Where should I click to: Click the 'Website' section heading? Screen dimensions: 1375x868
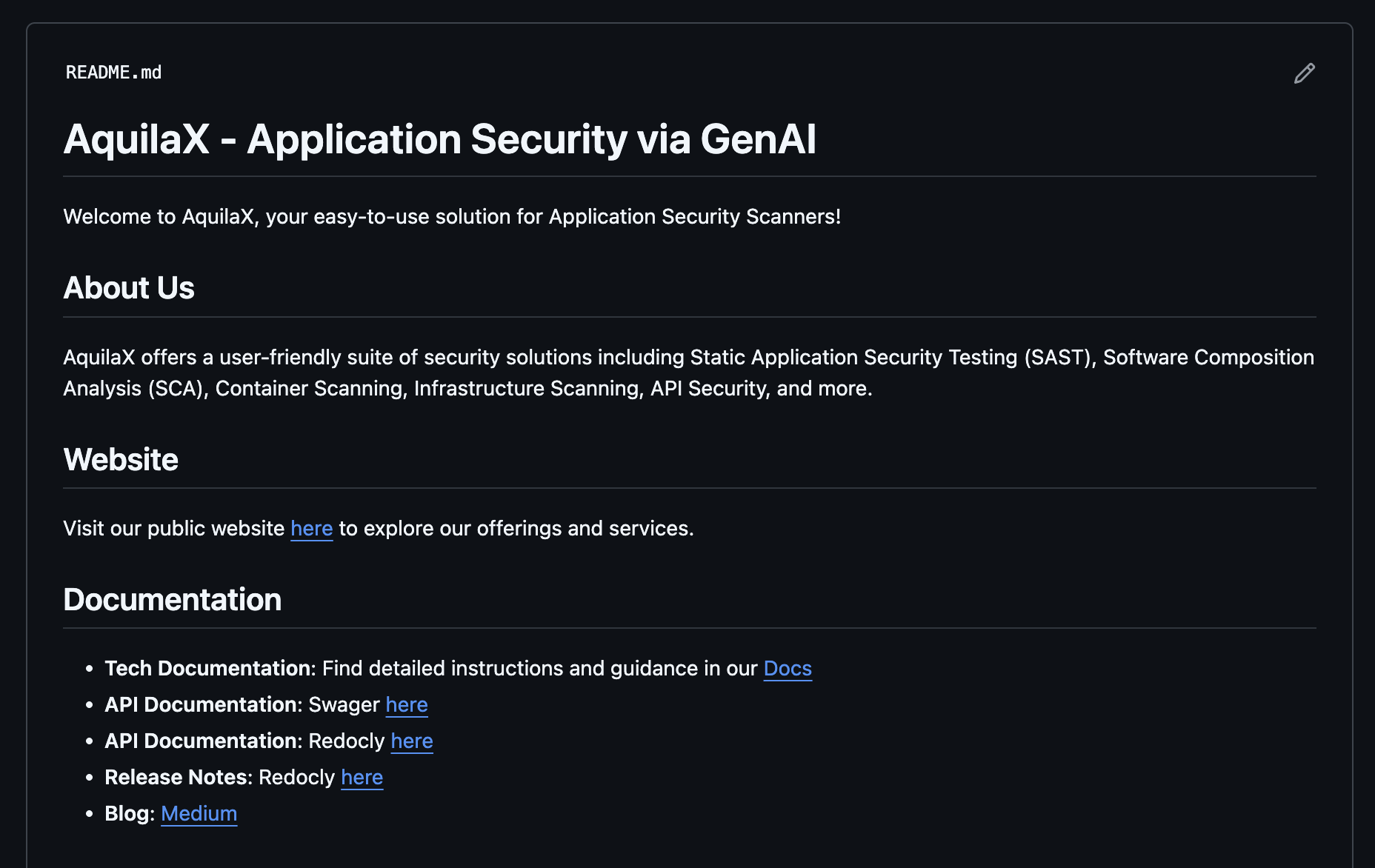(x=121, y=460)
